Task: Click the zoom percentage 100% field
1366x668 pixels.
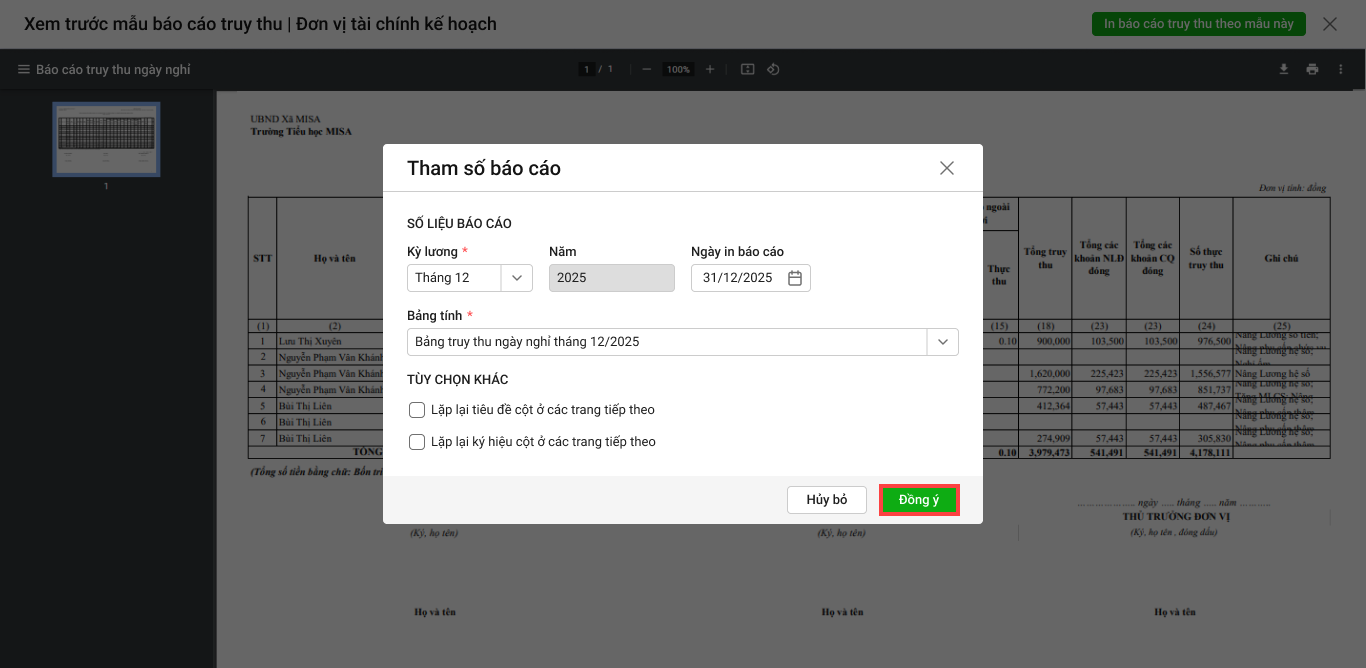Action: [x=679, y=70]
